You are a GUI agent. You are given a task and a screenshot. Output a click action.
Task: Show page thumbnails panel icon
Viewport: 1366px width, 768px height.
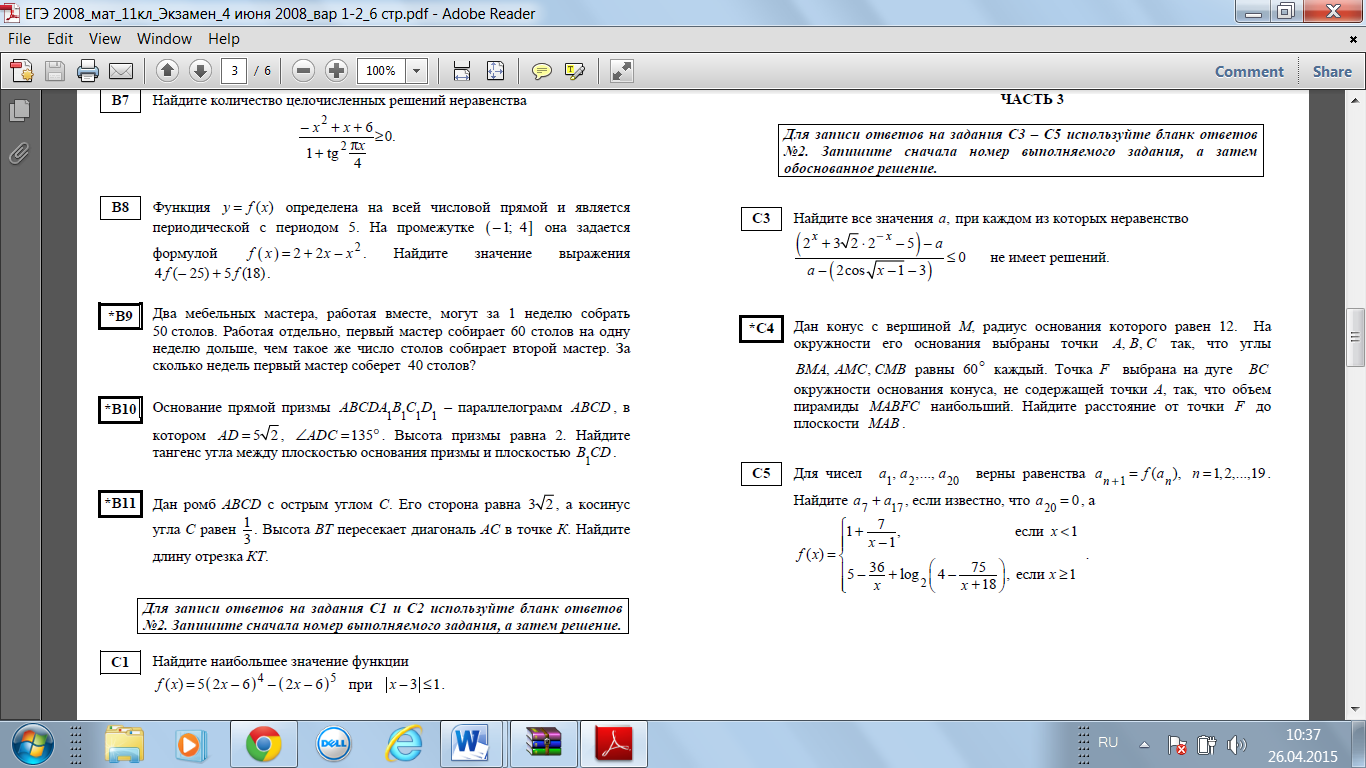(x=18, y=109)
